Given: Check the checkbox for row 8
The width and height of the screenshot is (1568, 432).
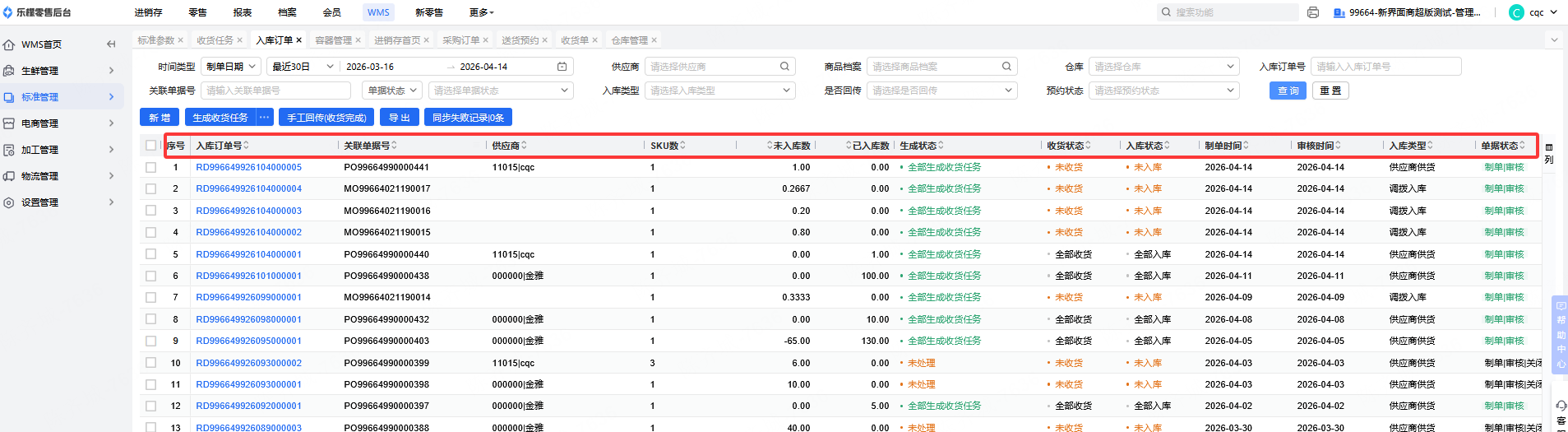Looking at the screenshot, I should [150, 319].
